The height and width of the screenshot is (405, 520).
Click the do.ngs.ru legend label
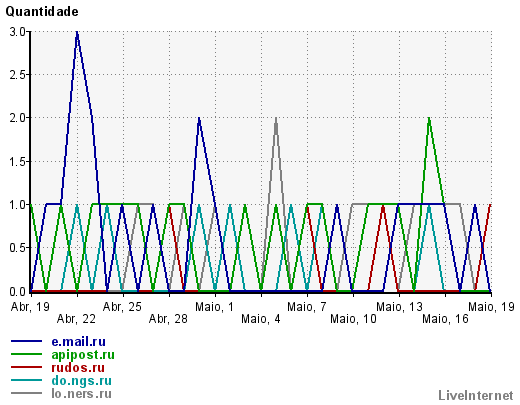tap(81, 381)
